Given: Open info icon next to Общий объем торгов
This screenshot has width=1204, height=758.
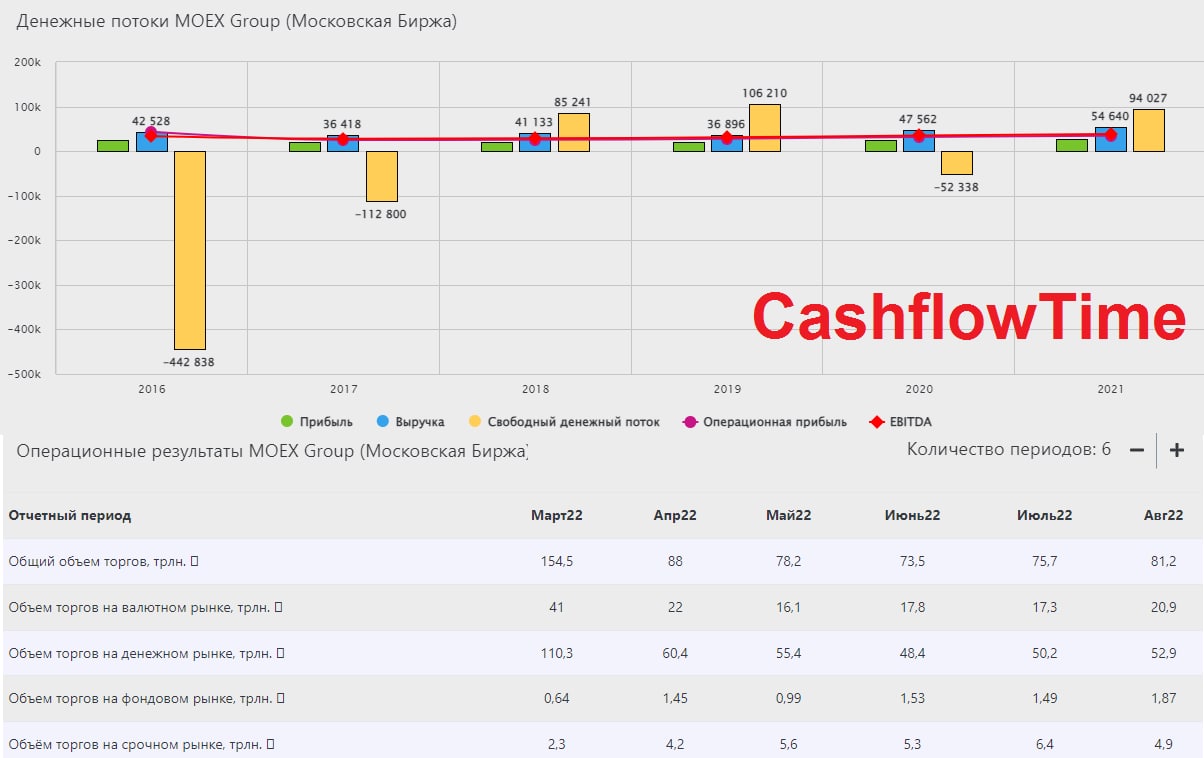Looking at the screenshot, I should point(194,562).
